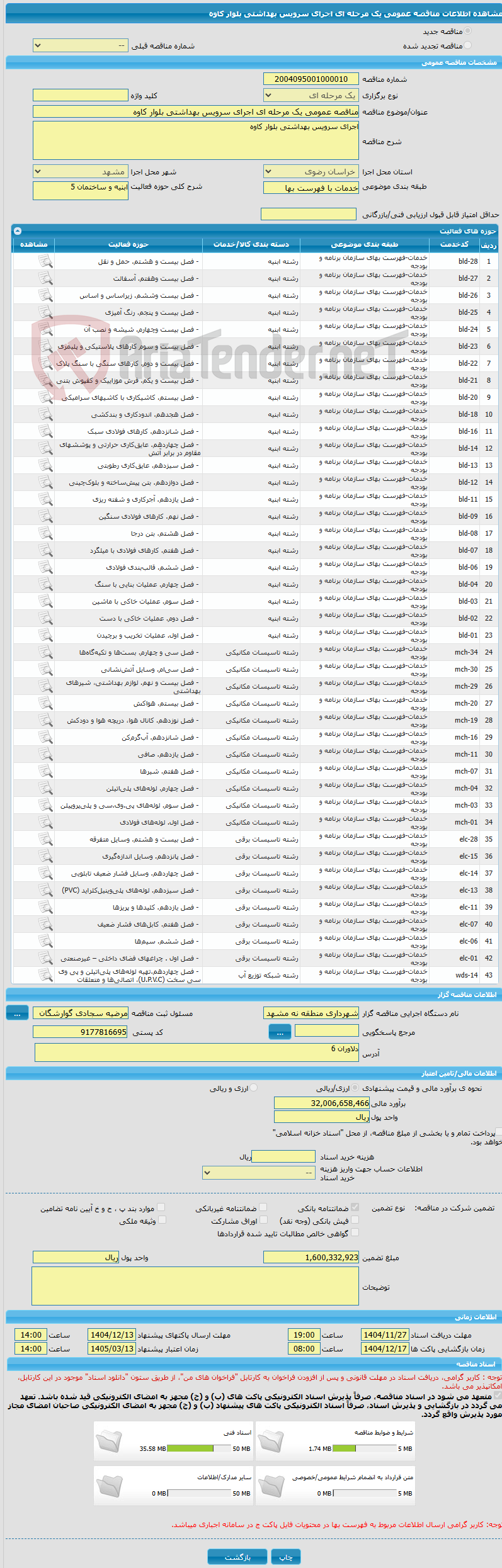
Task: Open the شماره مناقصه قبلی dropdown
Action: (80, 46)
